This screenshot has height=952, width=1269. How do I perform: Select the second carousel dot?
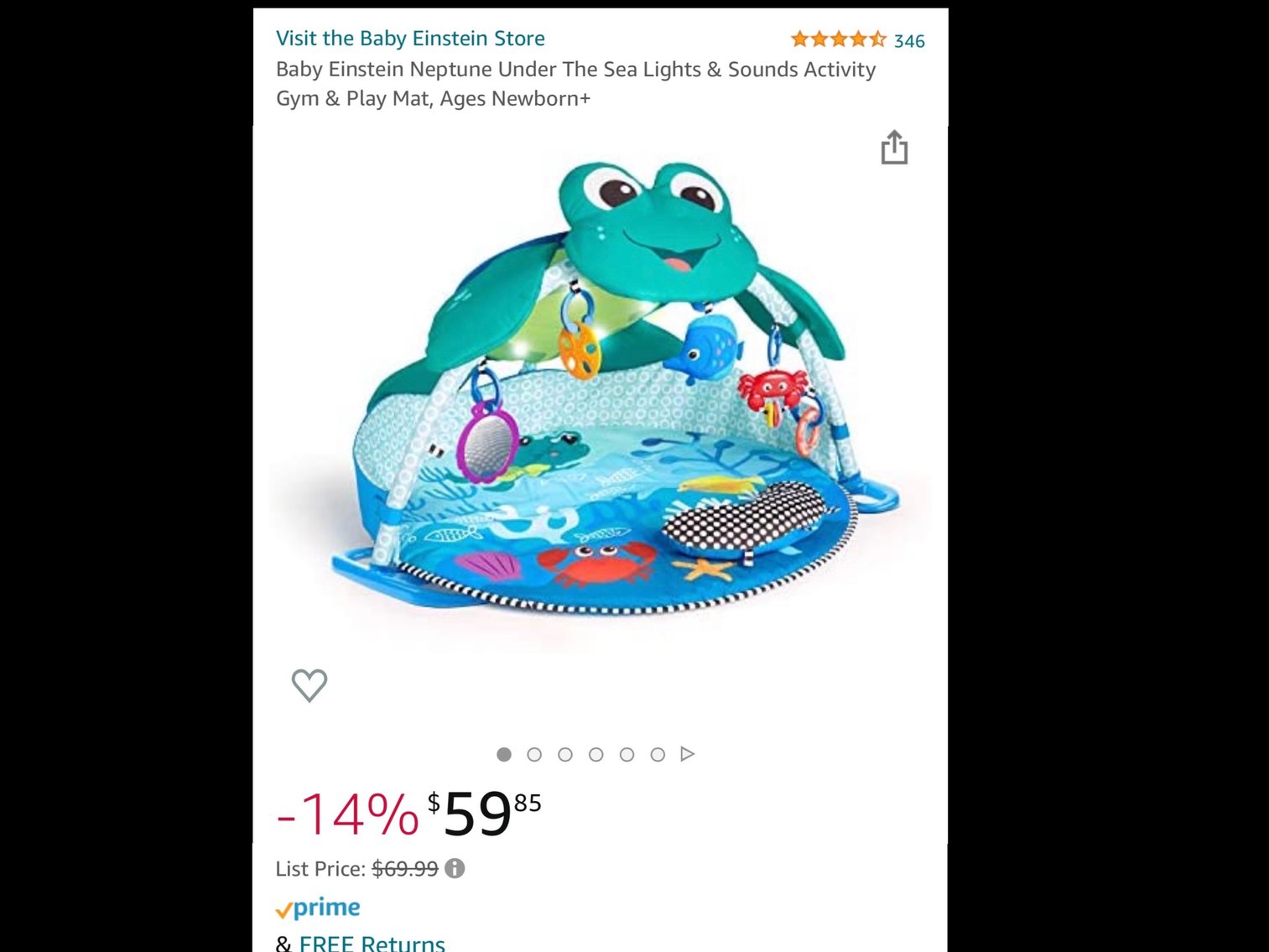click(535, 754)
